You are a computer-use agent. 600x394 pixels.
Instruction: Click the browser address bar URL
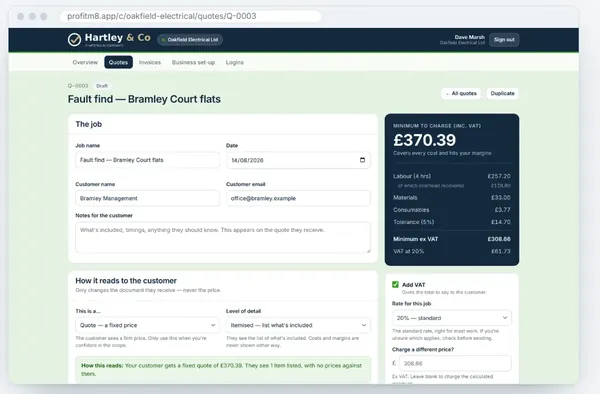(x=191, y=16)
